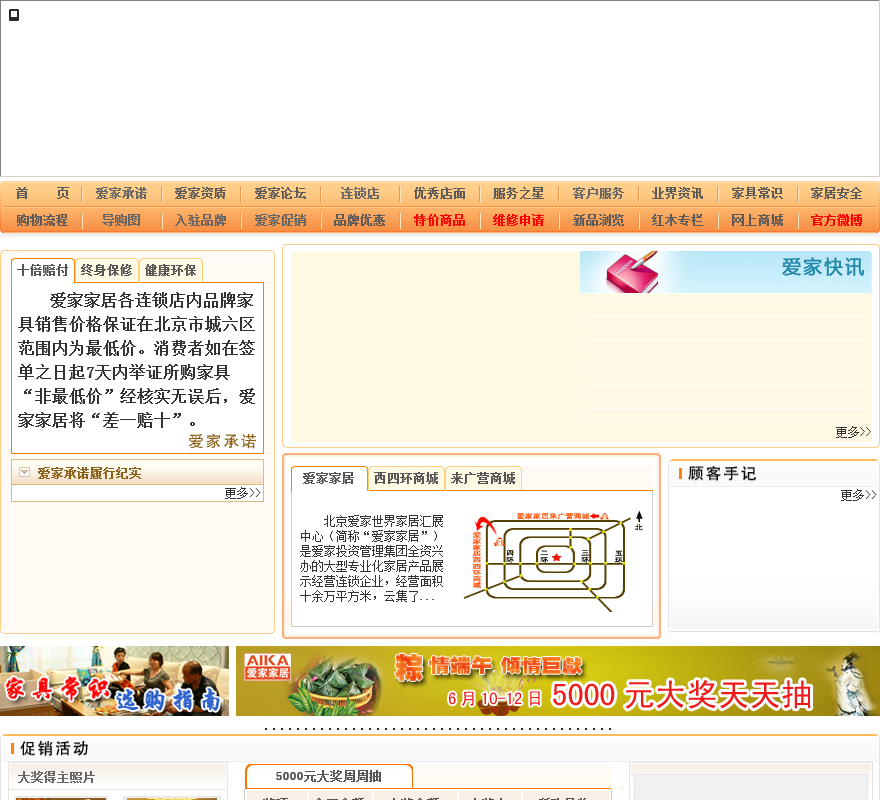880x800 pixels.
Task: Select 家居安全 in navigation
Action: (x=836, y=194)
